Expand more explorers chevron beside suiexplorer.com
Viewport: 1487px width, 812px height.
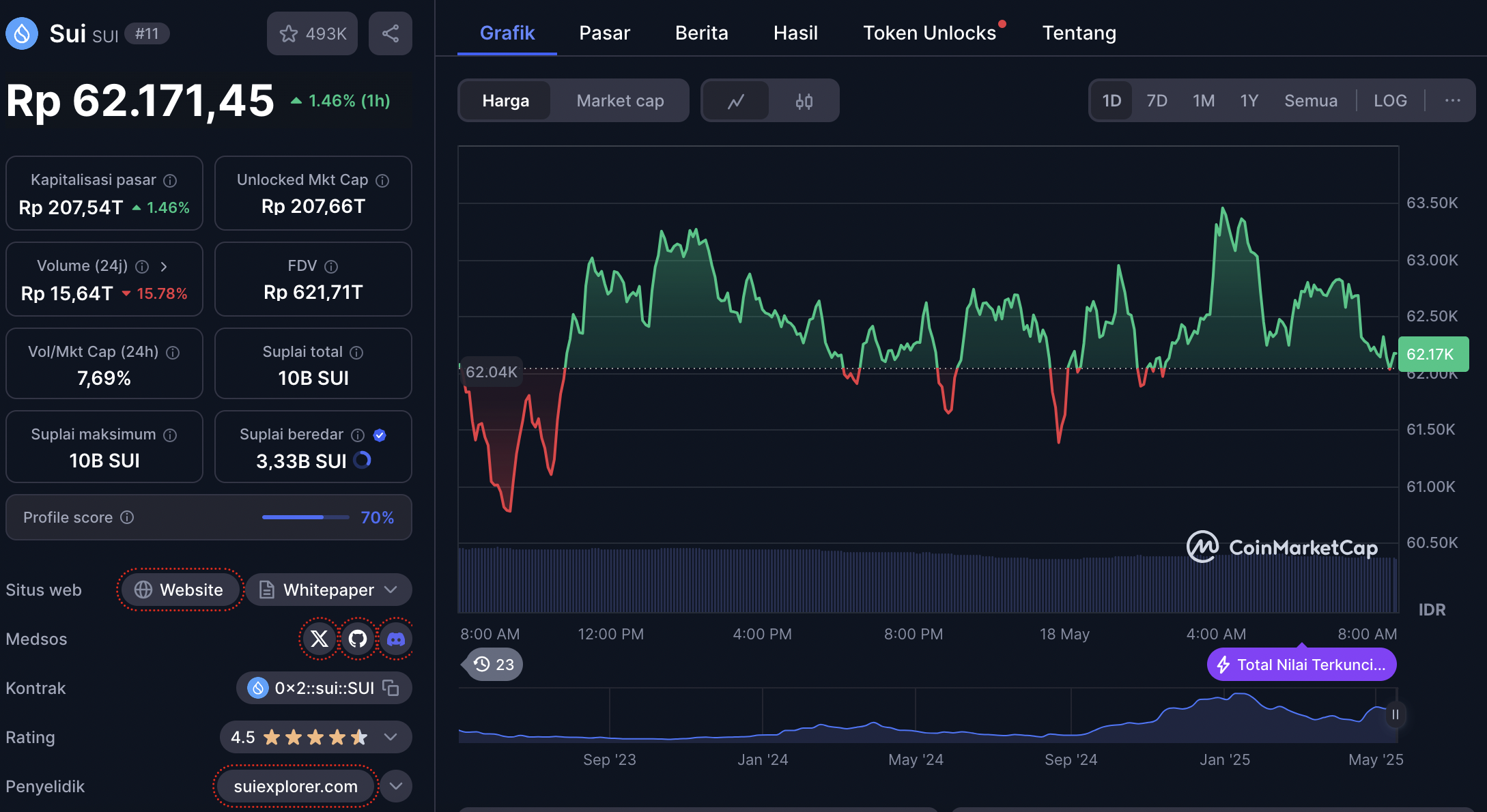point(396,786)
